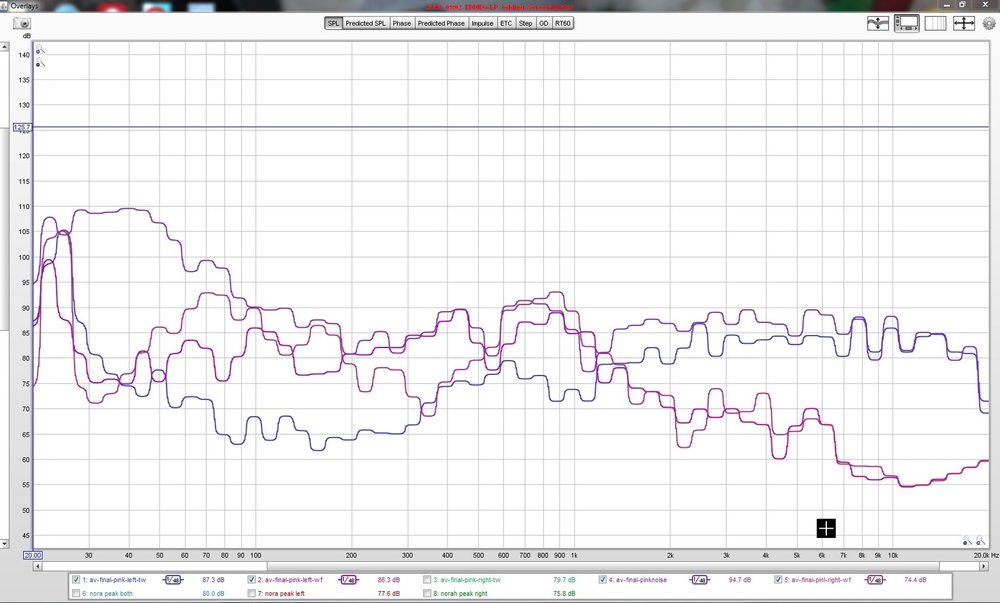Uncheck the av-final-pink-left-tw trace checkbox
The image size is (1000, 603).
click(x=77, y=580)
